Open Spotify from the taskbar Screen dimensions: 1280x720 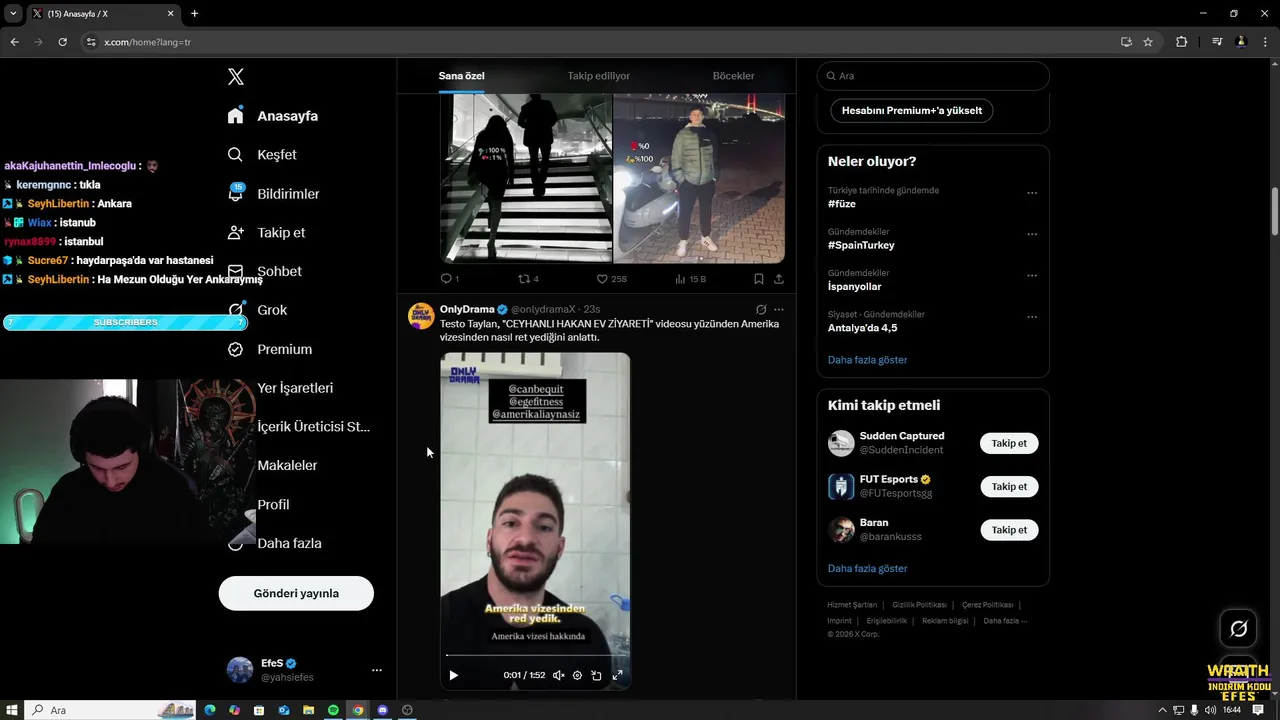tap(333, 710)
